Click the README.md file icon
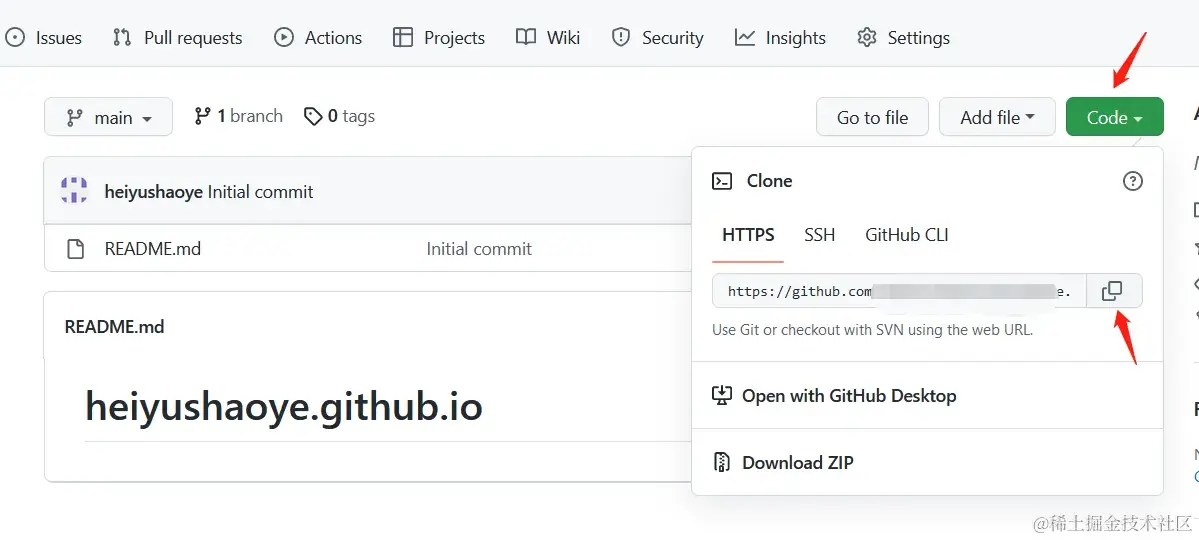Viewport: 1199px width, 540px height. click(75, 249)
